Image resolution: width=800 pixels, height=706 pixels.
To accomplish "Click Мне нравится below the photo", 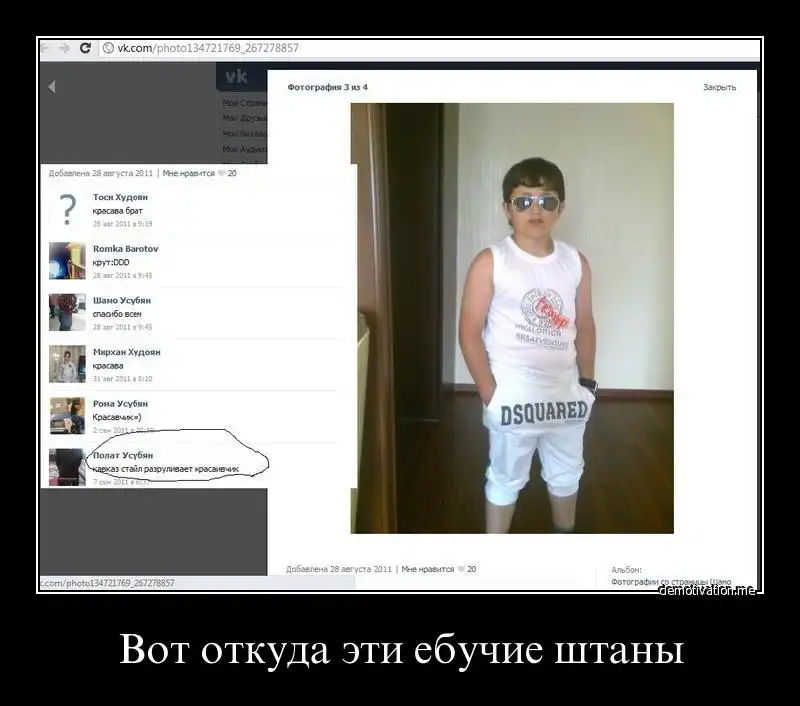I will pos(427,569).
